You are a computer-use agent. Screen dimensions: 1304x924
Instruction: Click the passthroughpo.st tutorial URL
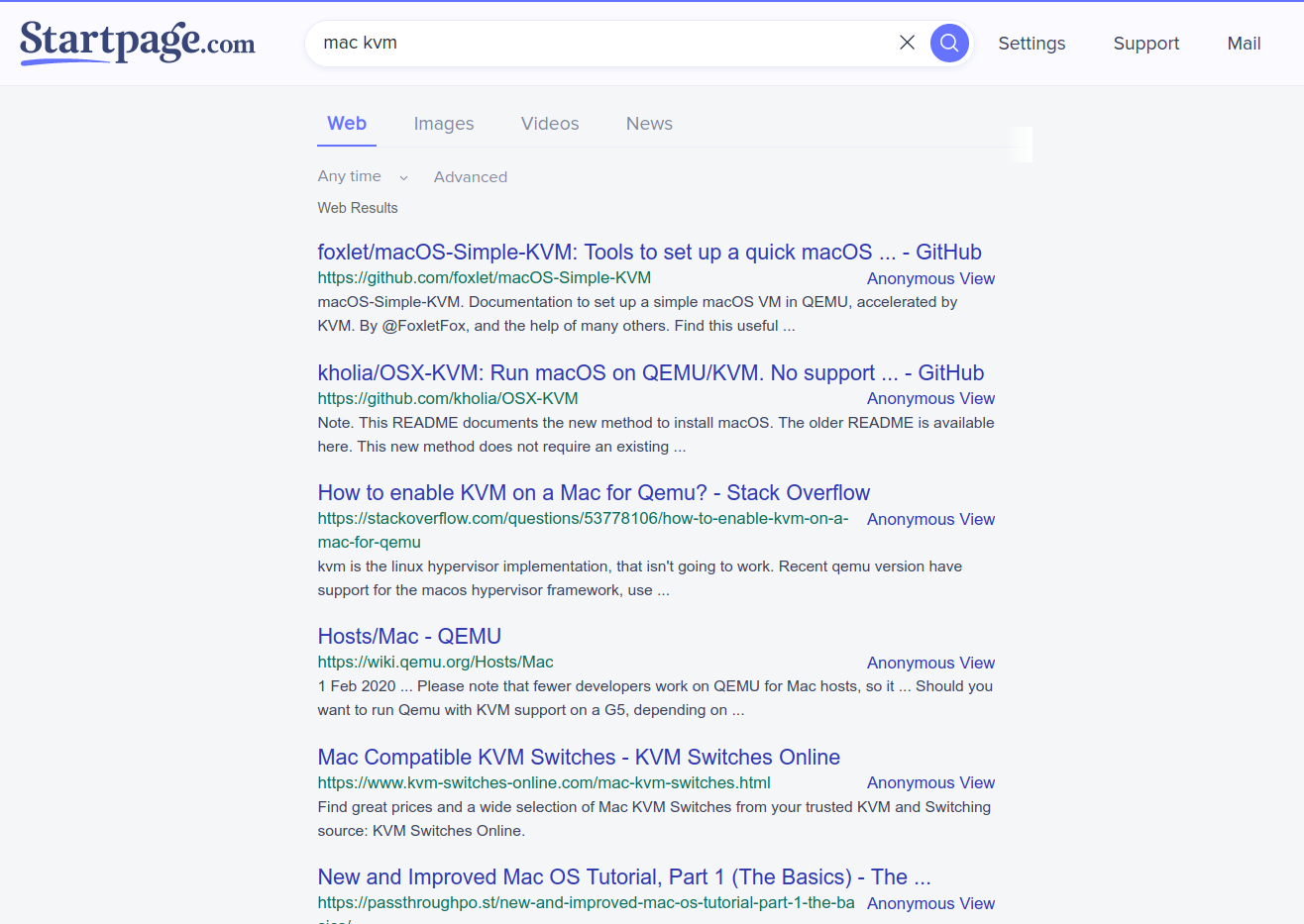coord(586,907)
